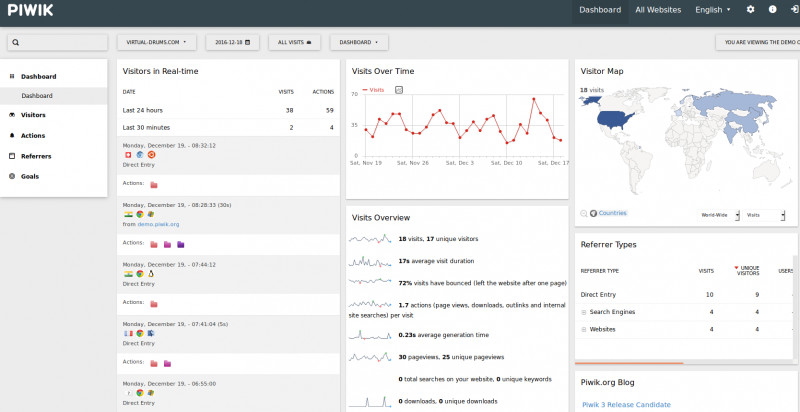
Task: Click the India flag in 08:28:33 visit
Action: (x=128, y=214)
